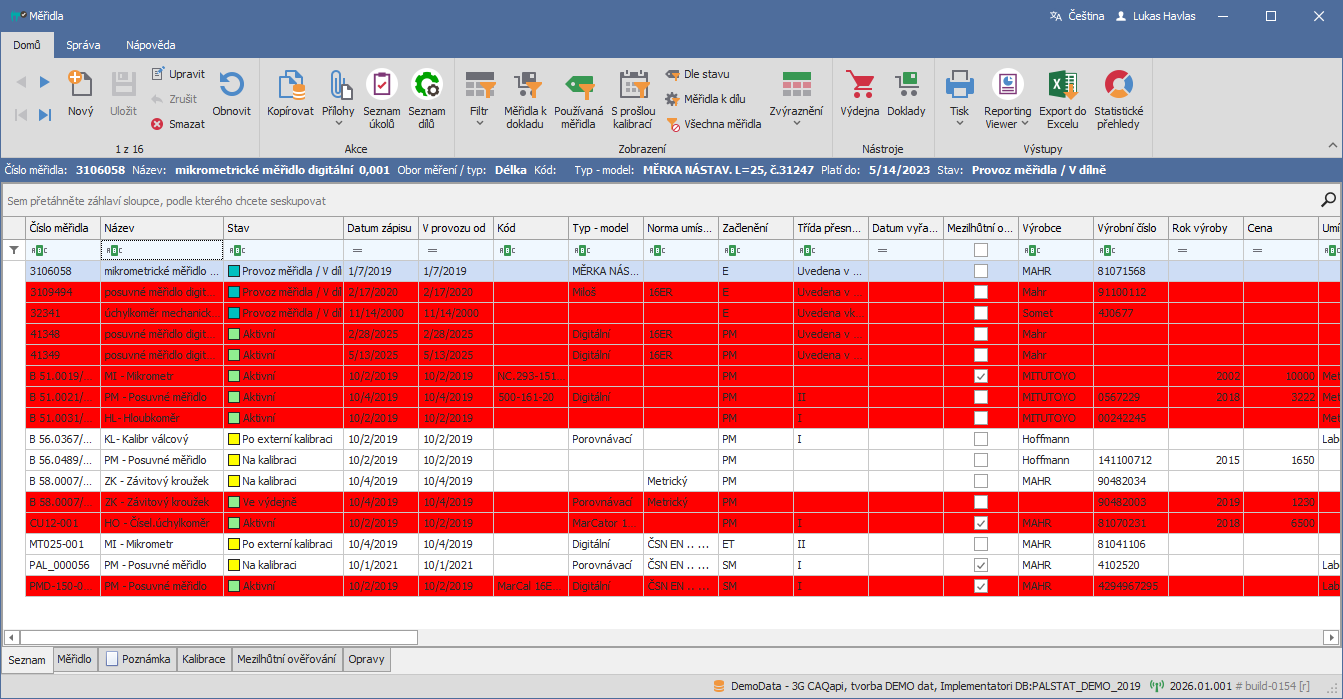Image resolution: width=1343 pixels, height=699 pixels.
Task: Open the Seznam dílů parts list
Action: coord(427,99)
